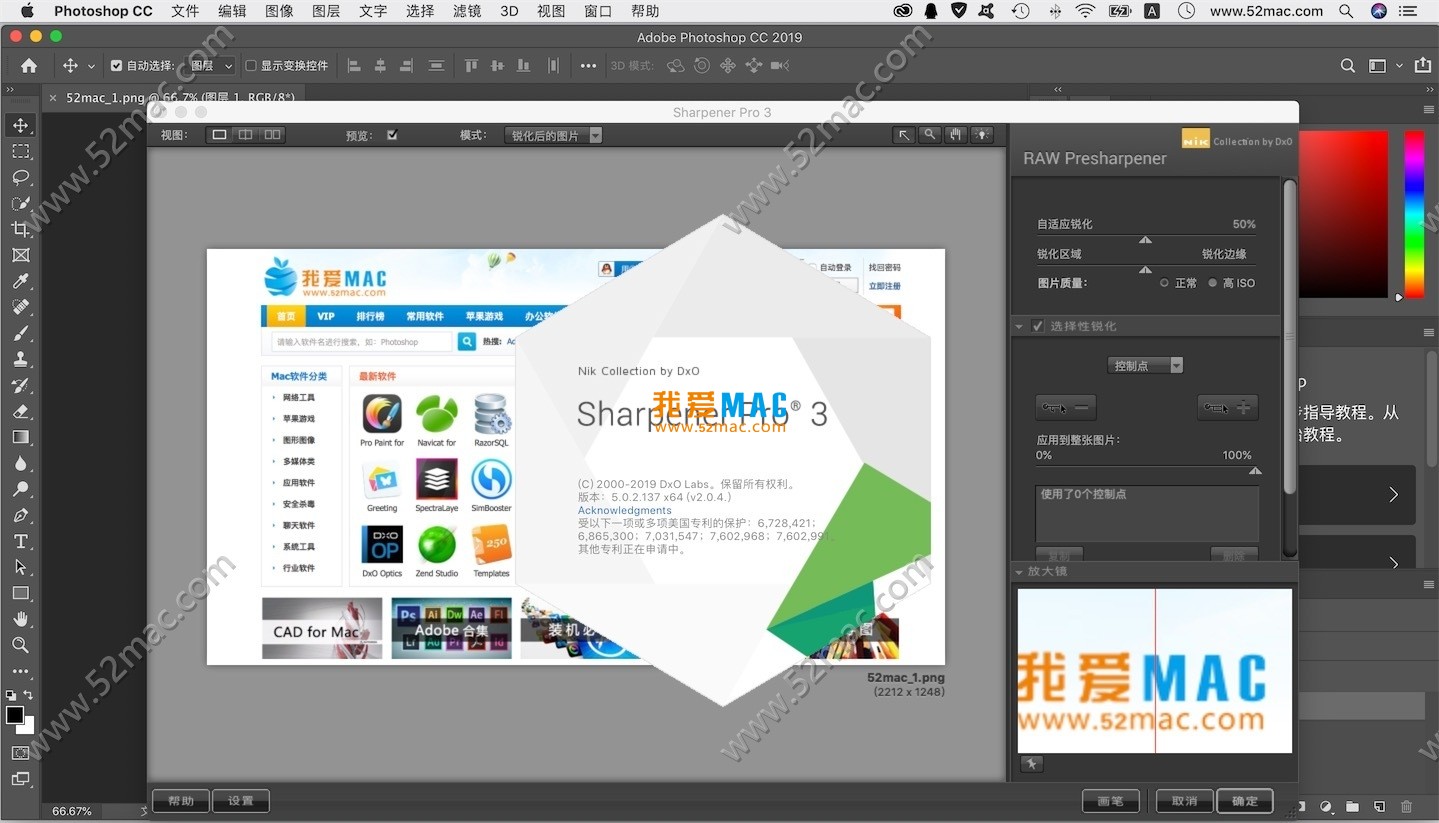This screenshot has width=1439, height=823.
Task: Click the remove control point minus button
Action: [x=1066, y=407]
